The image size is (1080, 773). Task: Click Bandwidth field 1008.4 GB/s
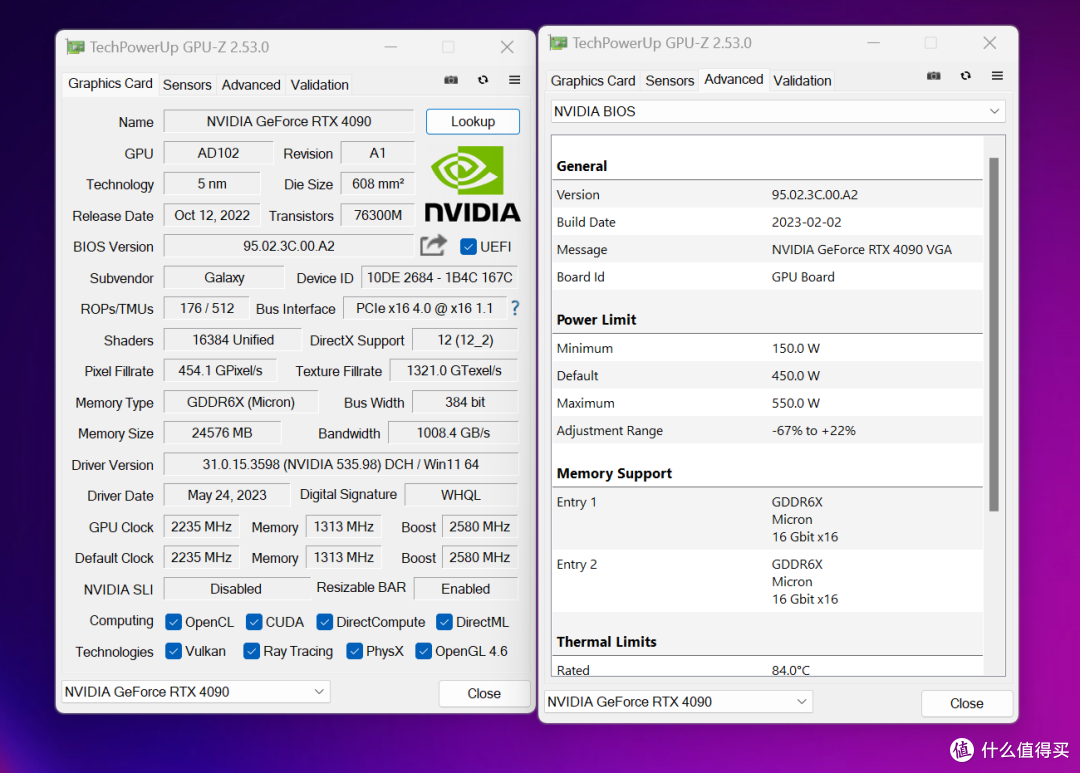click(x=453, y=433)
